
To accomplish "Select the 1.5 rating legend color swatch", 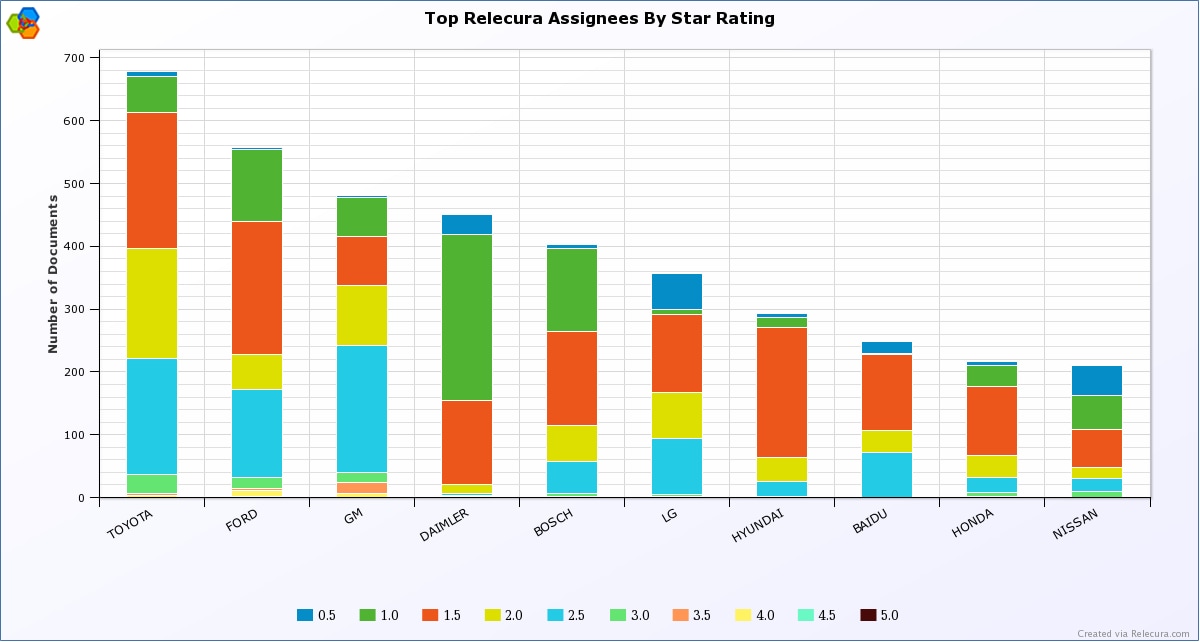I will click(x=431, y=615).
